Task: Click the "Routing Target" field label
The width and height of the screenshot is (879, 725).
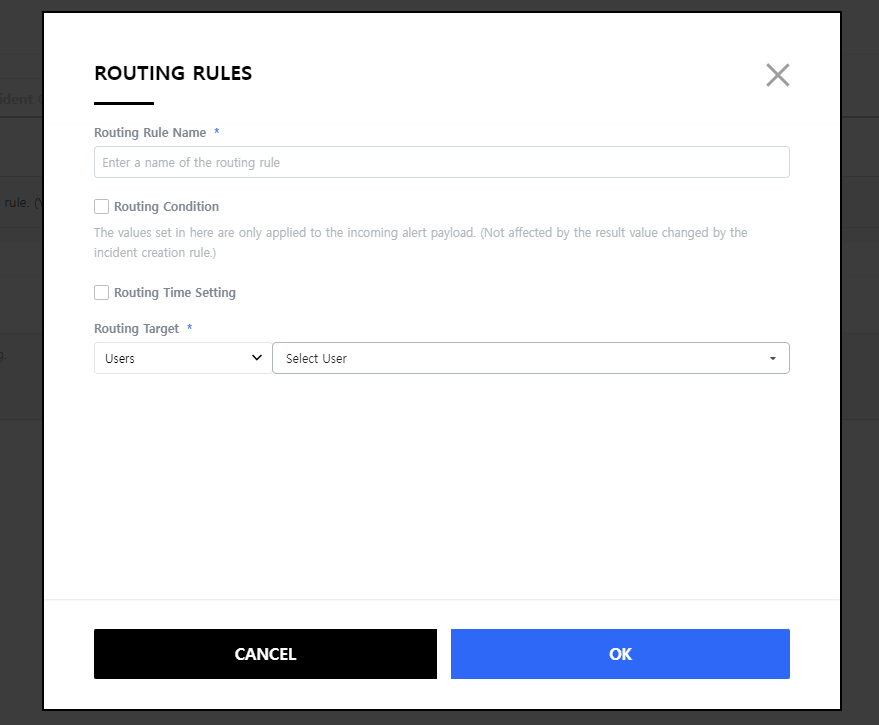Action: pyautogui.click(x=137, y=328)
